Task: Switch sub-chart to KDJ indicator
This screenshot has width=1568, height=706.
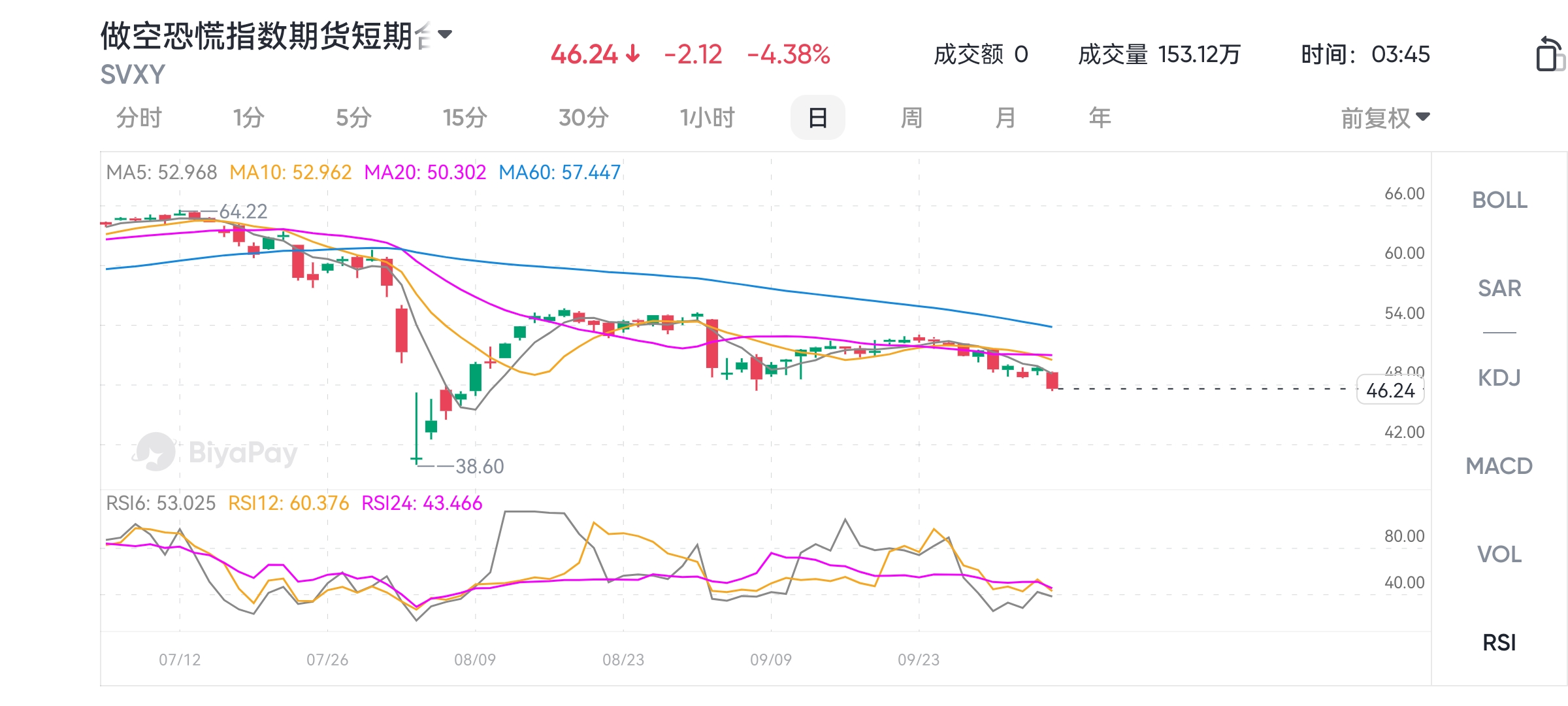Action: 1499,378
